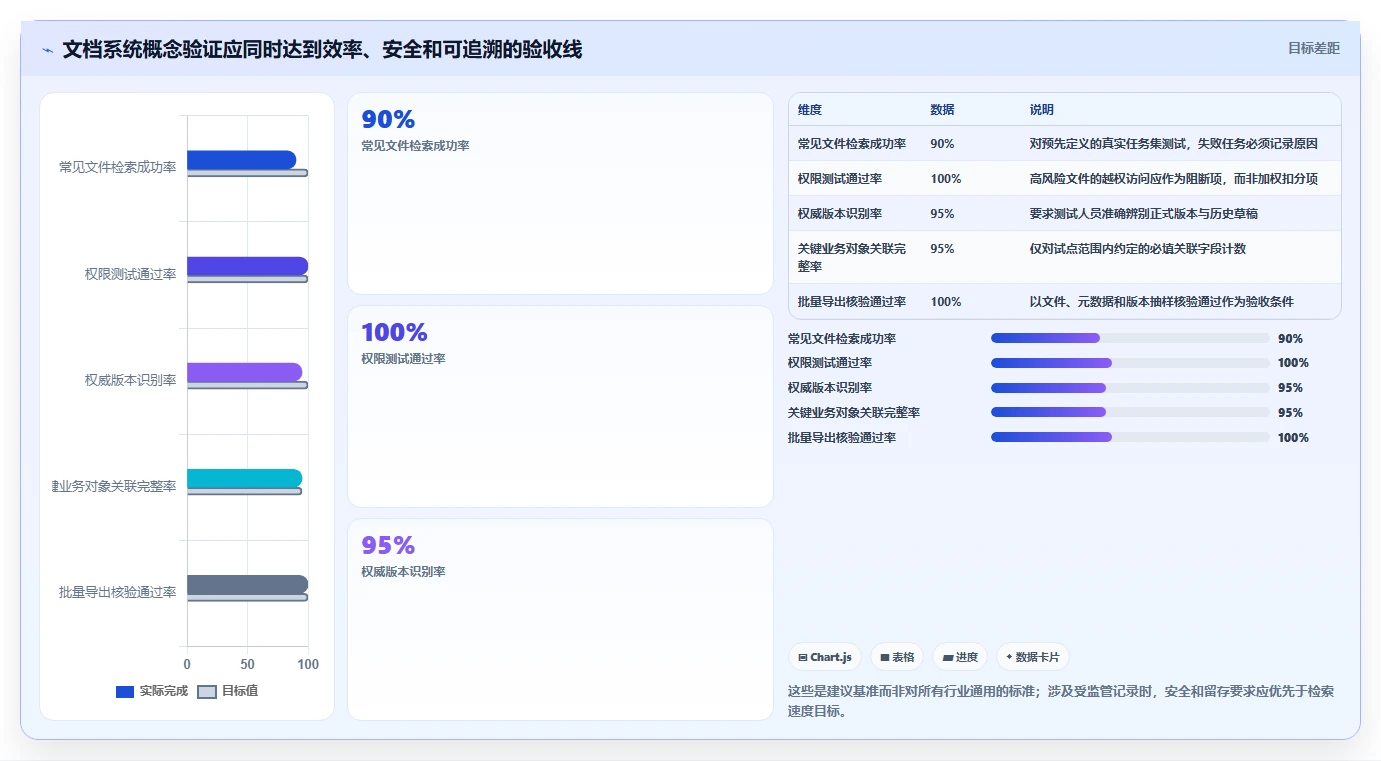Click the lightning icon beside the slide title
Image resolution: width=1381 pixels, height=761 pixels.
coord(47,50)
